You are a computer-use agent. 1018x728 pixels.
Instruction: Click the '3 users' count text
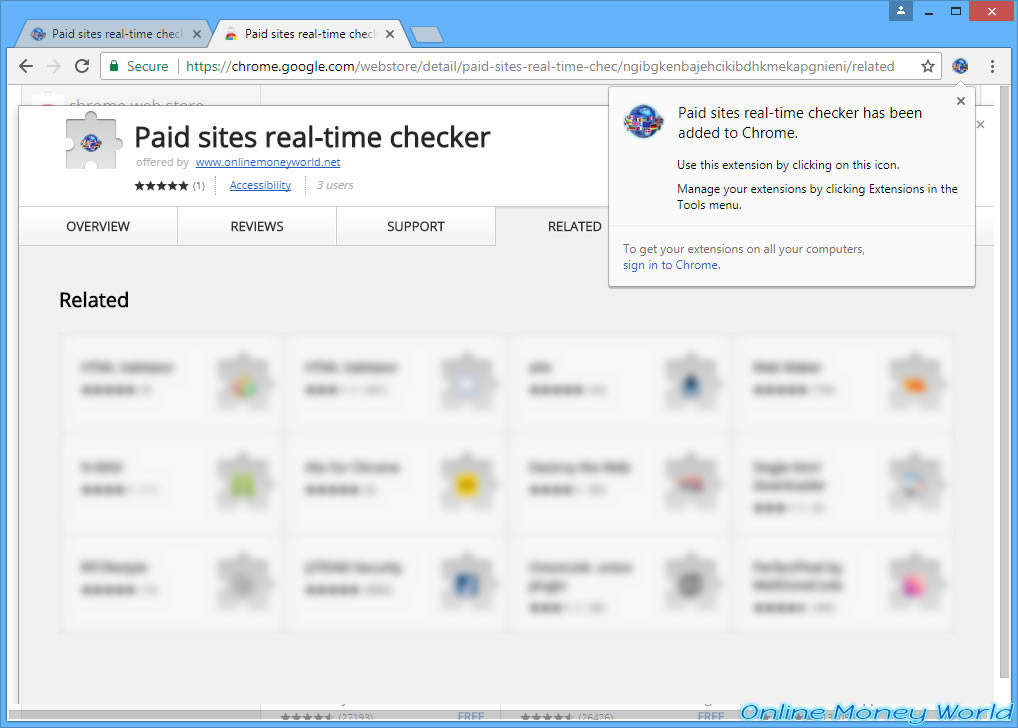(335, 186)
